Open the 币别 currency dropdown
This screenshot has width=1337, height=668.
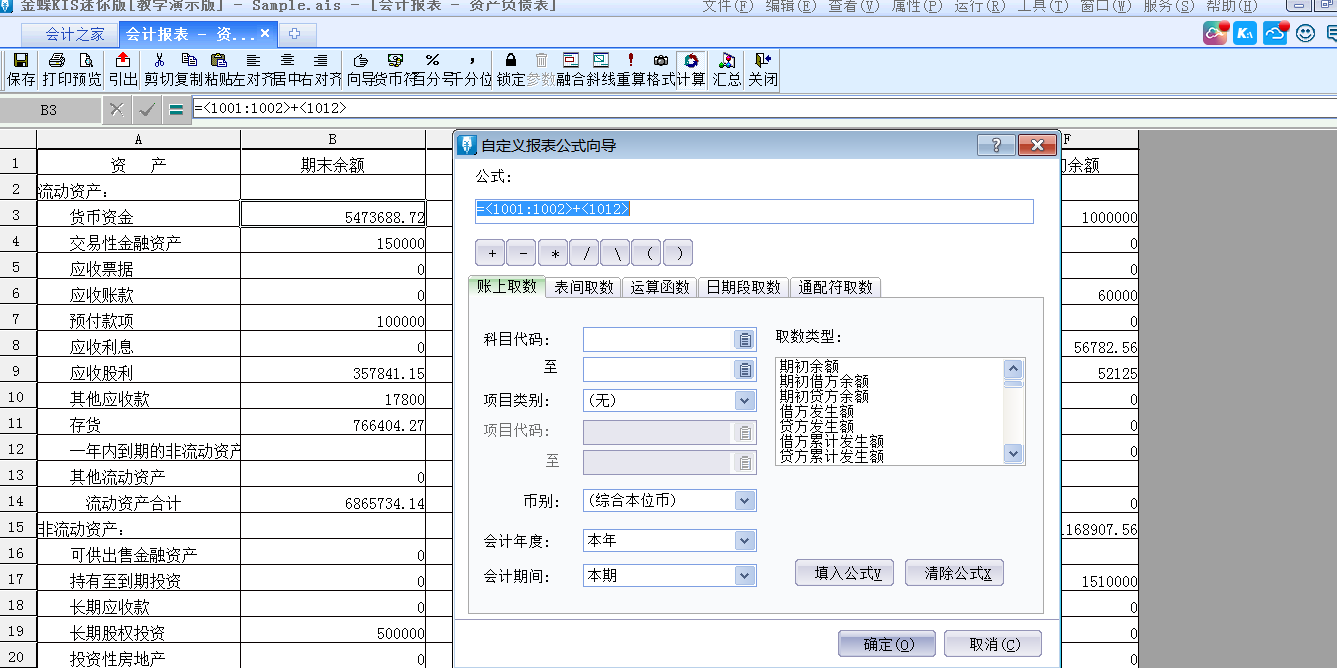click(744, 500)
